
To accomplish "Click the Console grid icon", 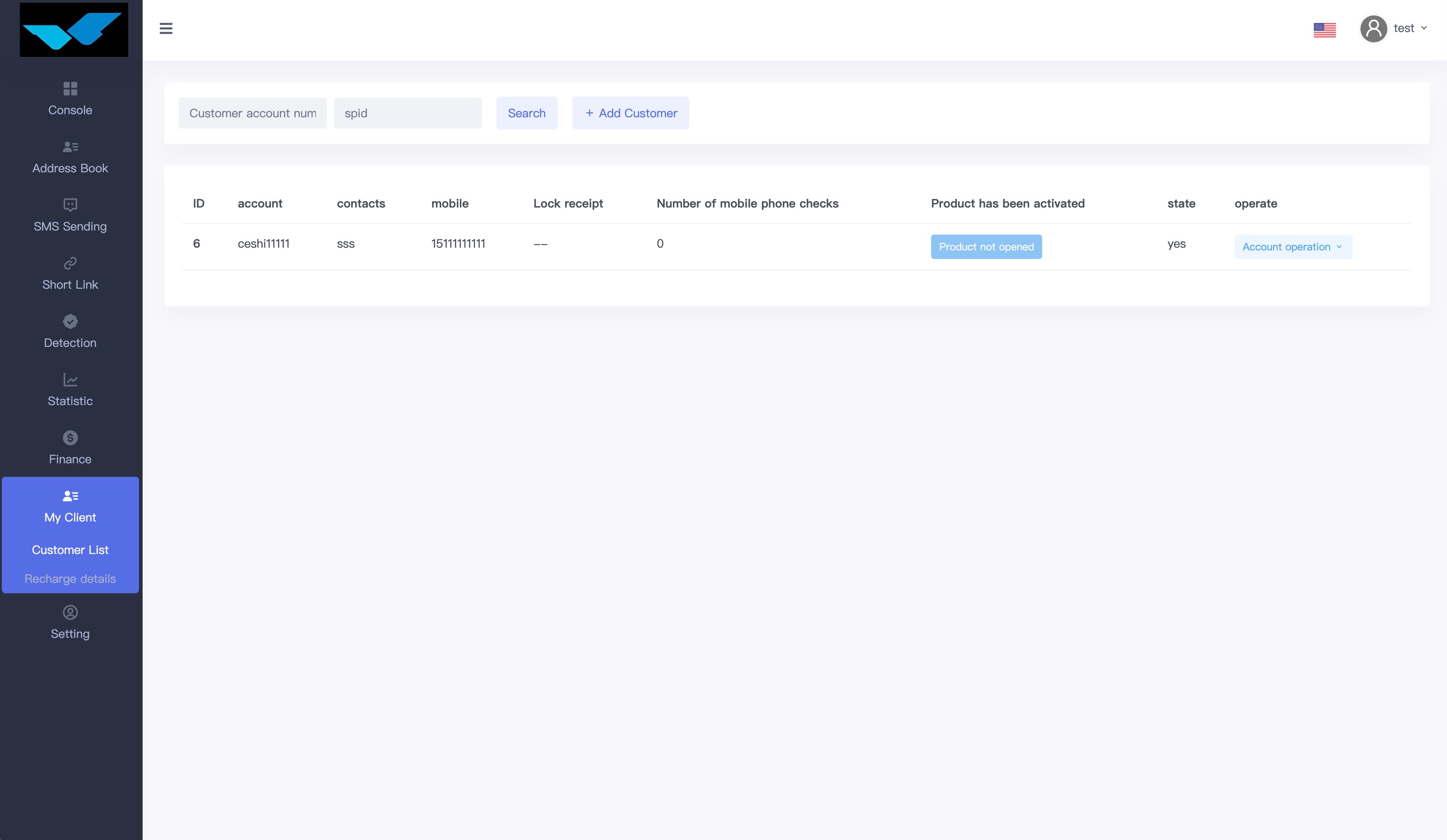I will [70, 88].
